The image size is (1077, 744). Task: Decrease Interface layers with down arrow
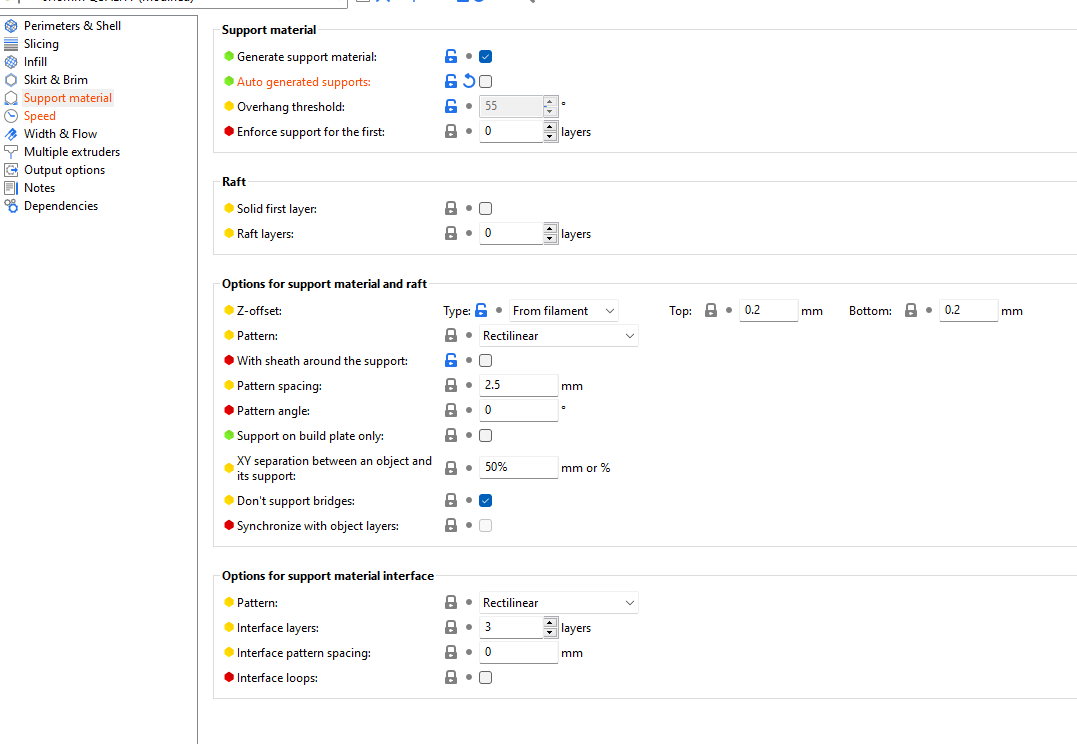coord(550,632)
